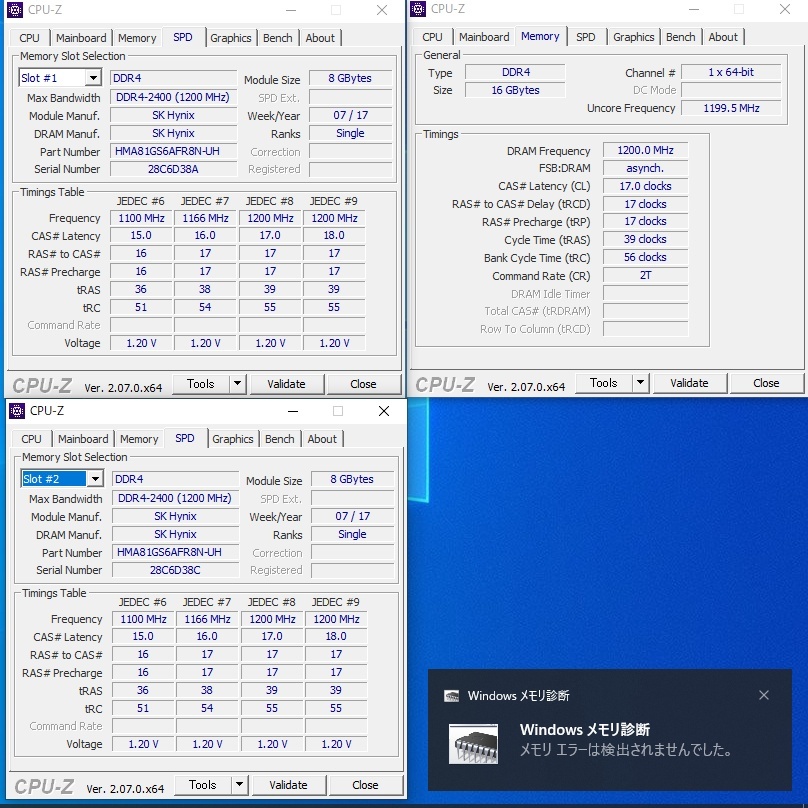808x808 pixels.
Task: Click Cycle Time 39 clocks value
Action: (645, 239)
